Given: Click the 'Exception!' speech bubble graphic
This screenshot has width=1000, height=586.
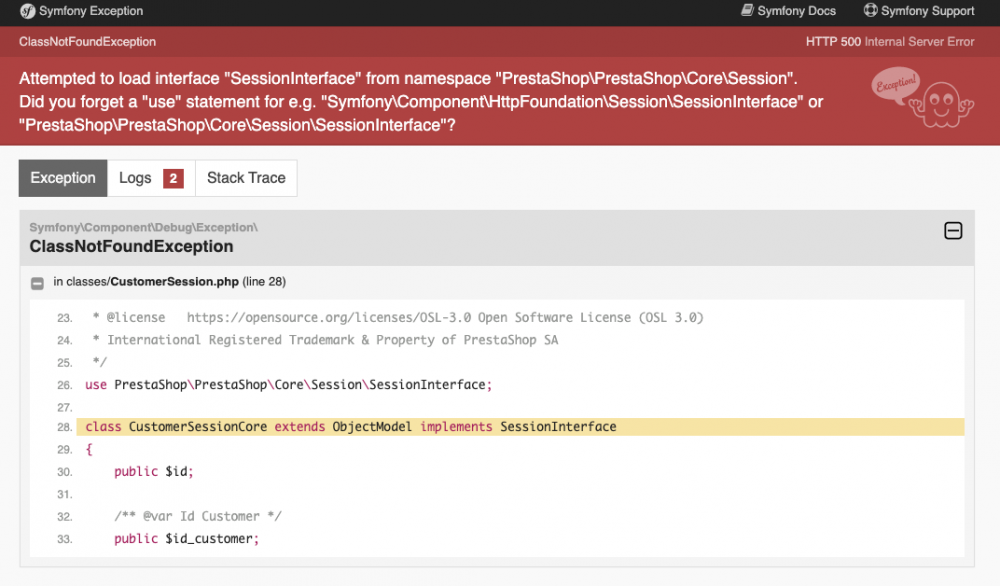Looking at the screenshot, I should click(x=893, y=84).
